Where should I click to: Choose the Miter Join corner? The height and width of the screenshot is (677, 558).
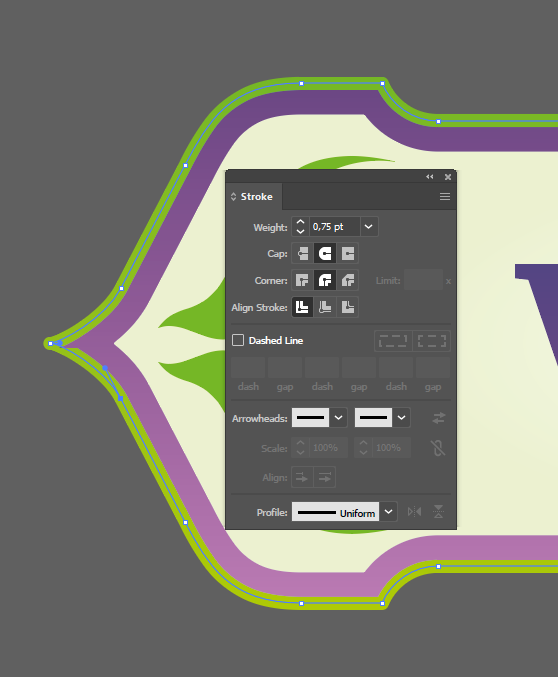pyautogui.click(x=302, y=281)
